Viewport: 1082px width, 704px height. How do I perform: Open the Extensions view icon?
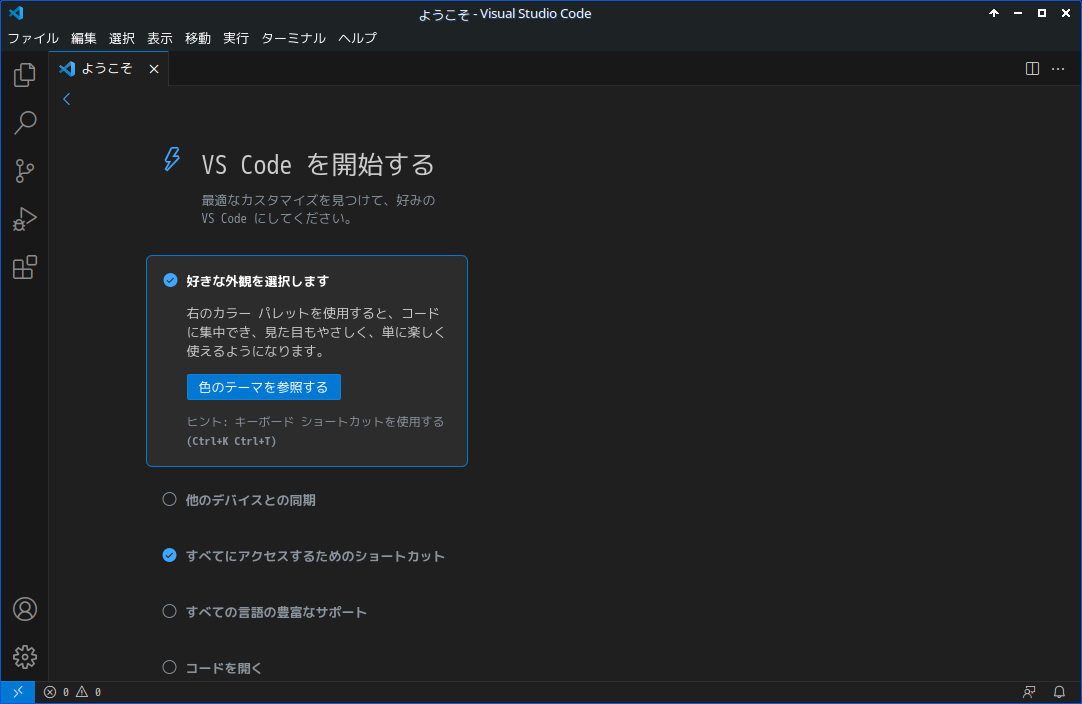[24, 268]
